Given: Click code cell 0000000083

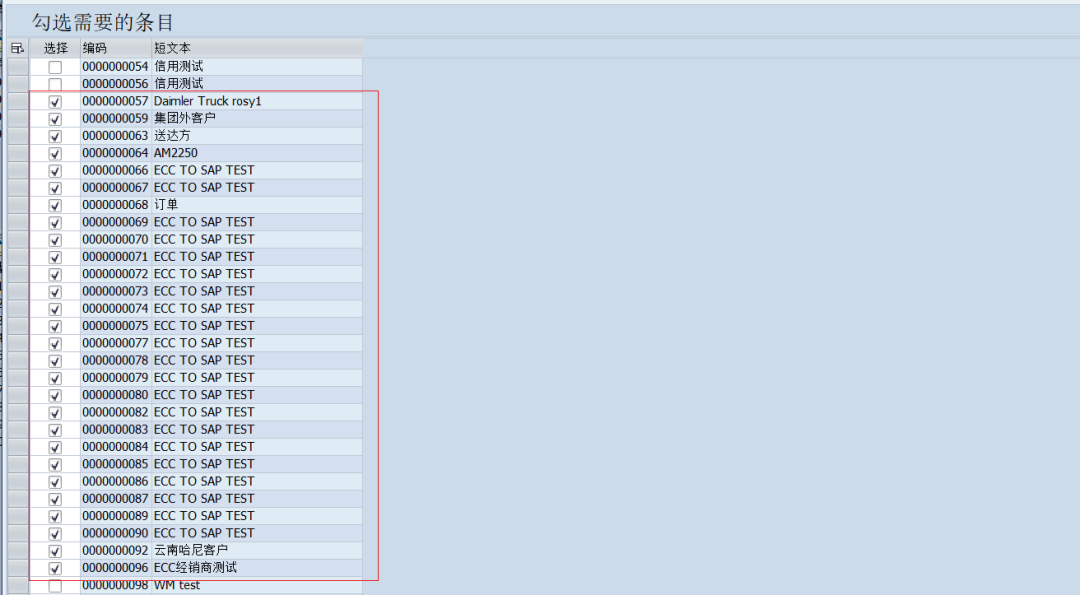Looking at the screenshot, I should [x=115, y=430].
